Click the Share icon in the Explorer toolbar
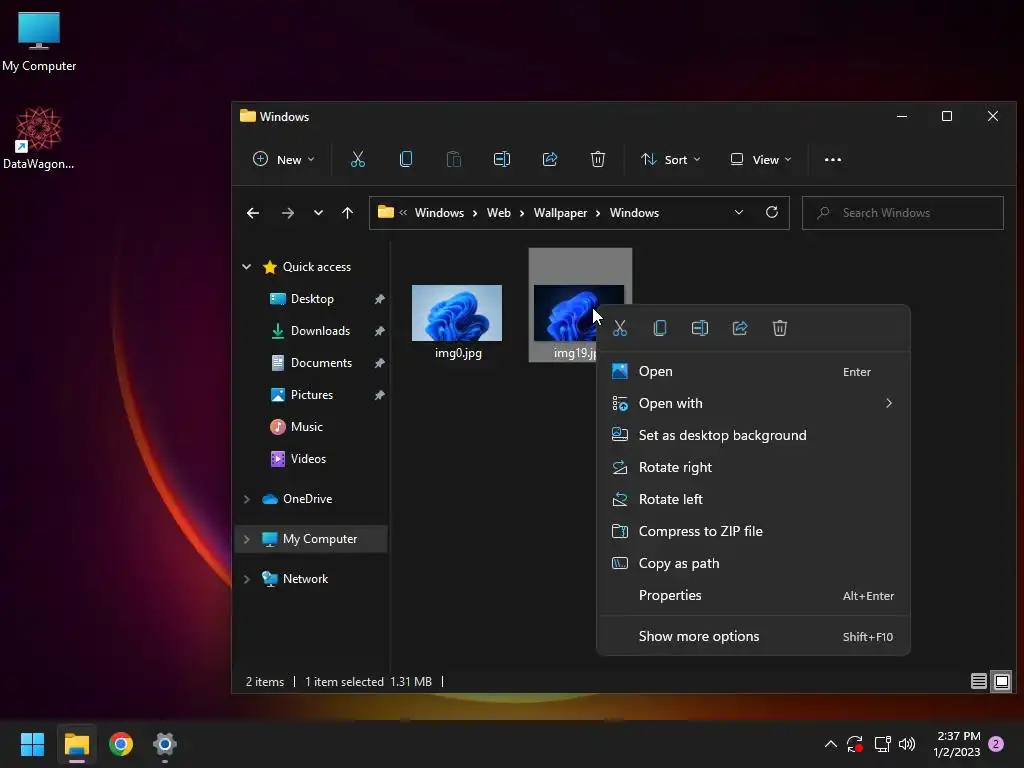Viewport: 1024px width, 768px height. click(x=550, y=159)
